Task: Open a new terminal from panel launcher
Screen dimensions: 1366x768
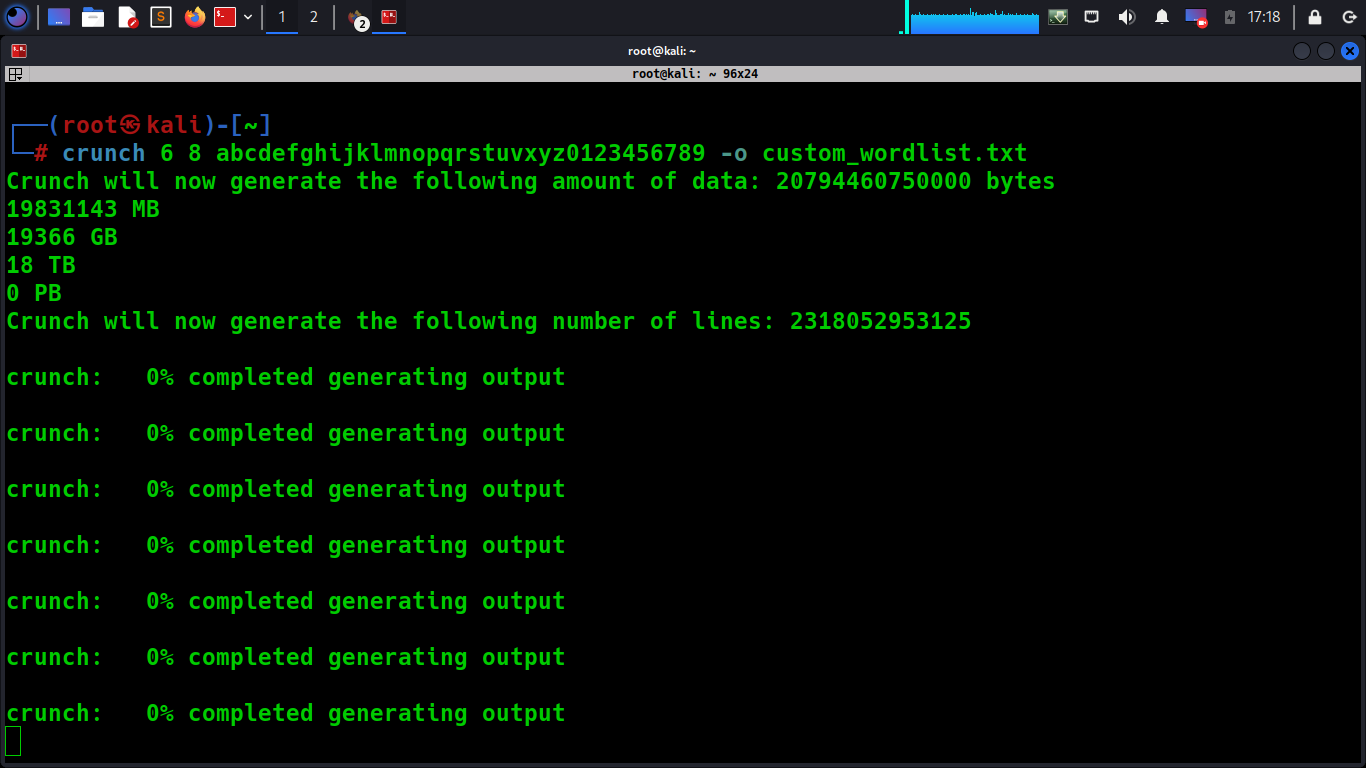Action: [225, 17]
